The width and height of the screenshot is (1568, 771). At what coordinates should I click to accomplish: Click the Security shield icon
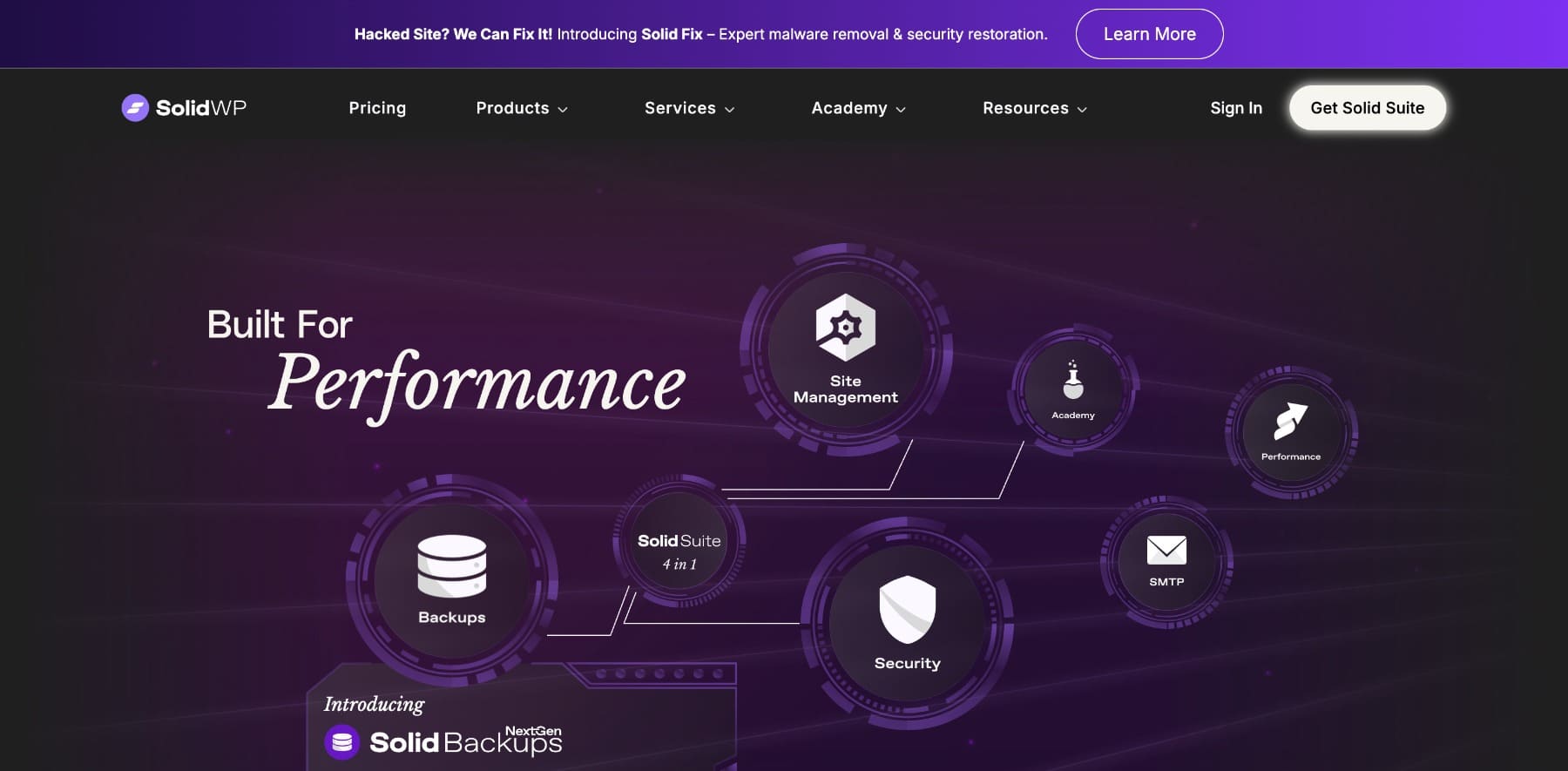(908, 609)
